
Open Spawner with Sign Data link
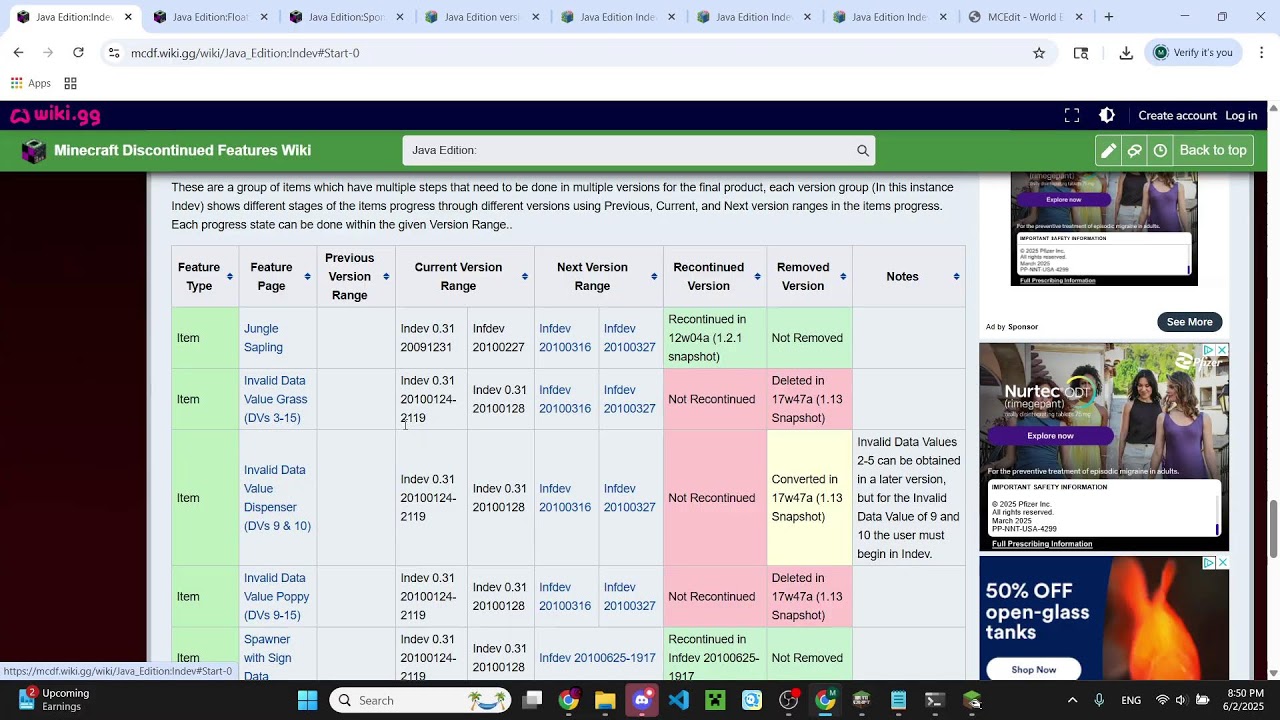tap(267, 657)
